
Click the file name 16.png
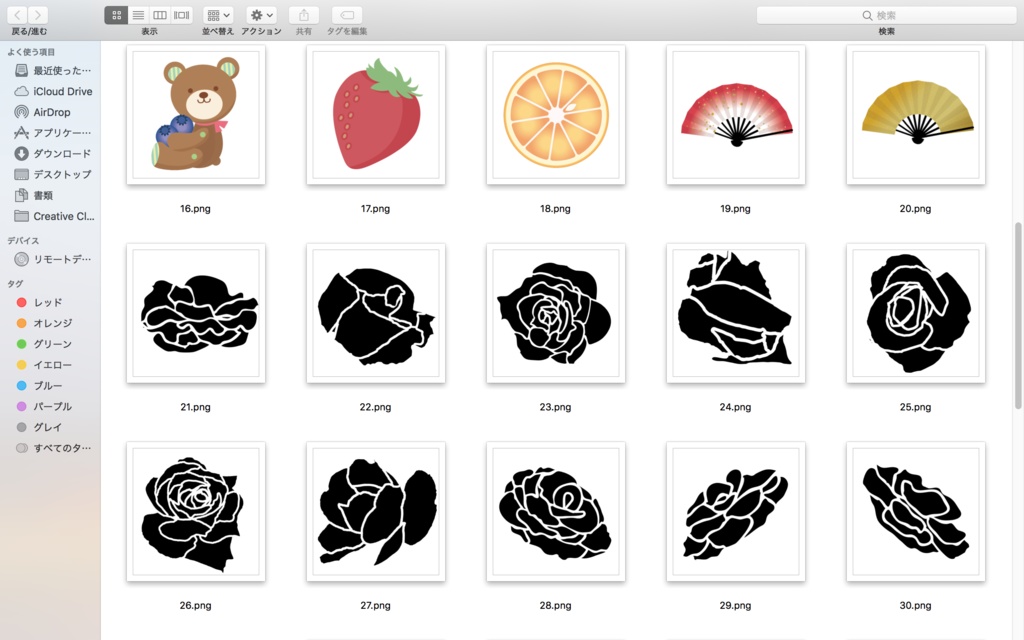pyautogui.click(x=195, y=209)
